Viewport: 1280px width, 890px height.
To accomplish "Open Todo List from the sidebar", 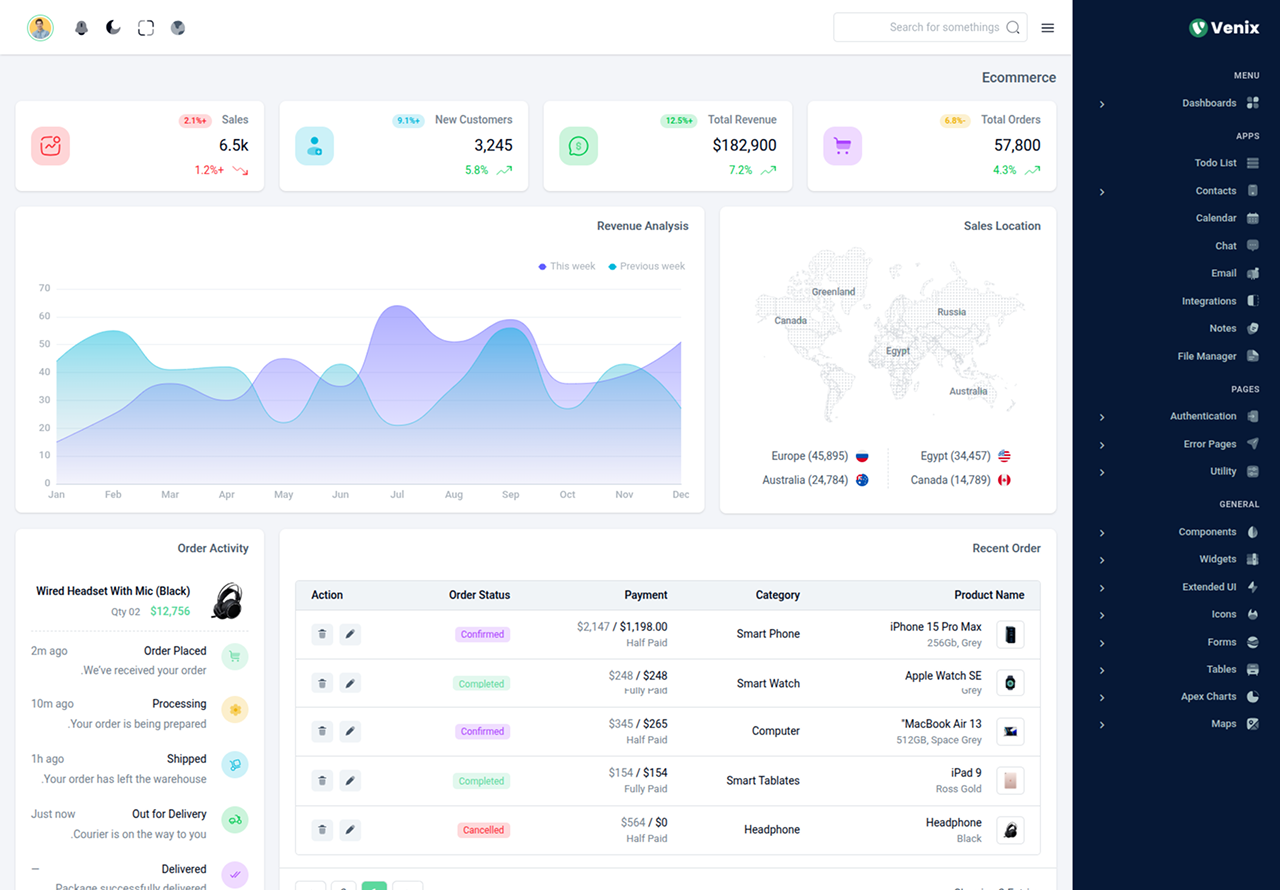I will click(x=1215, y=163).
